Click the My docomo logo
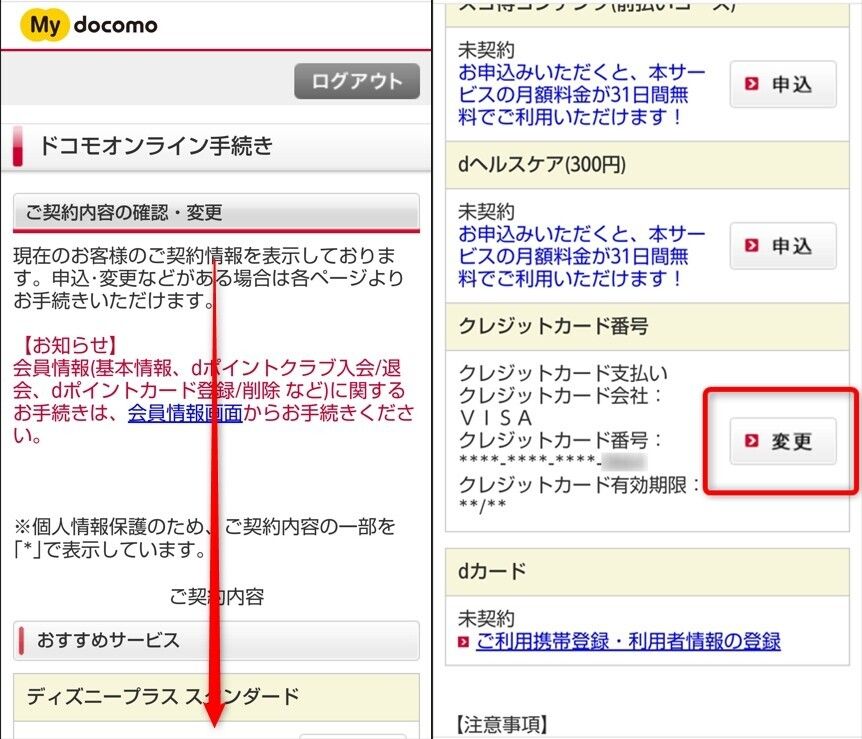 [89, 25]
